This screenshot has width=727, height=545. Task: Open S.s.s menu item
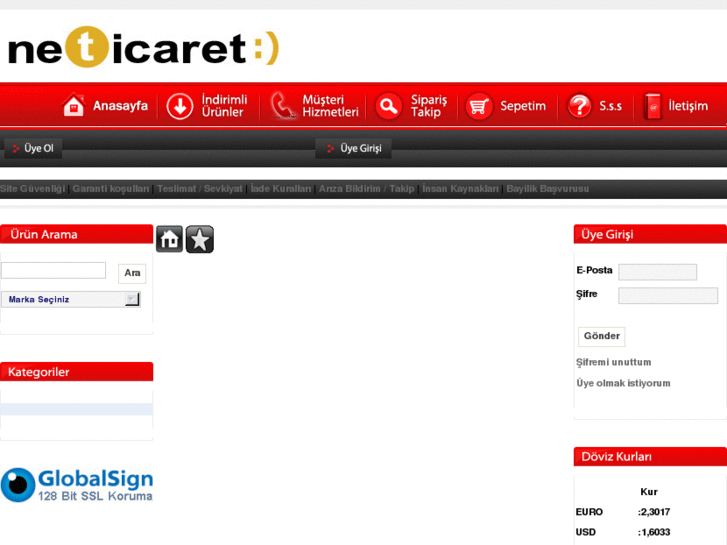610,106
